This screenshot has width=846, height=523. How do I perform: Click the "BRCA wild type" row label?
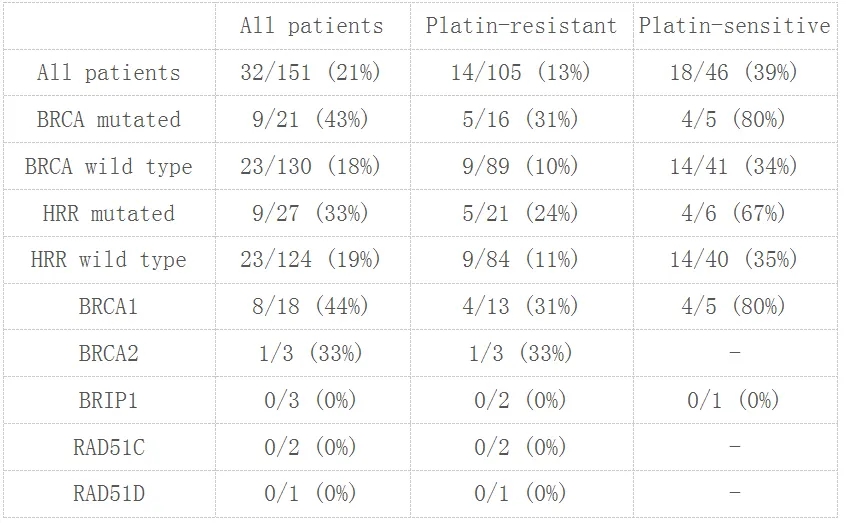[109, 167]
